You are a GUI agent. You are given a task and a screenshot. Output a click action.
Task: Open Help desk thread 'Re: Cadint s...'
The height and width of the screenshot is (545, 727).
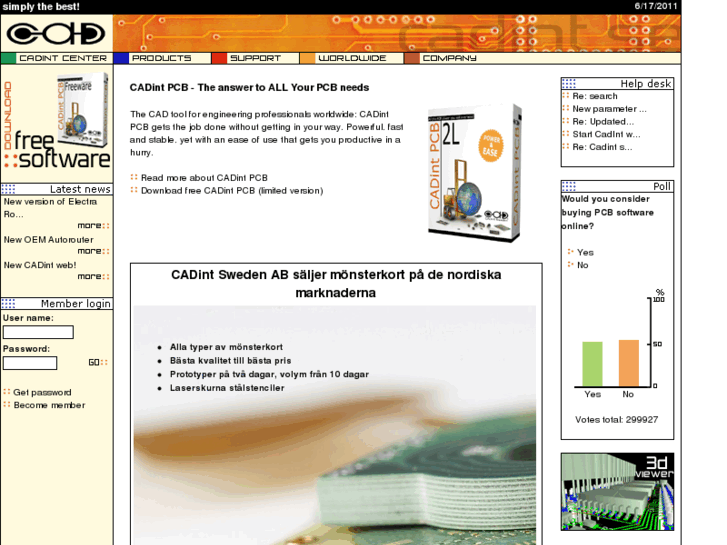click(x=602, y=147)
